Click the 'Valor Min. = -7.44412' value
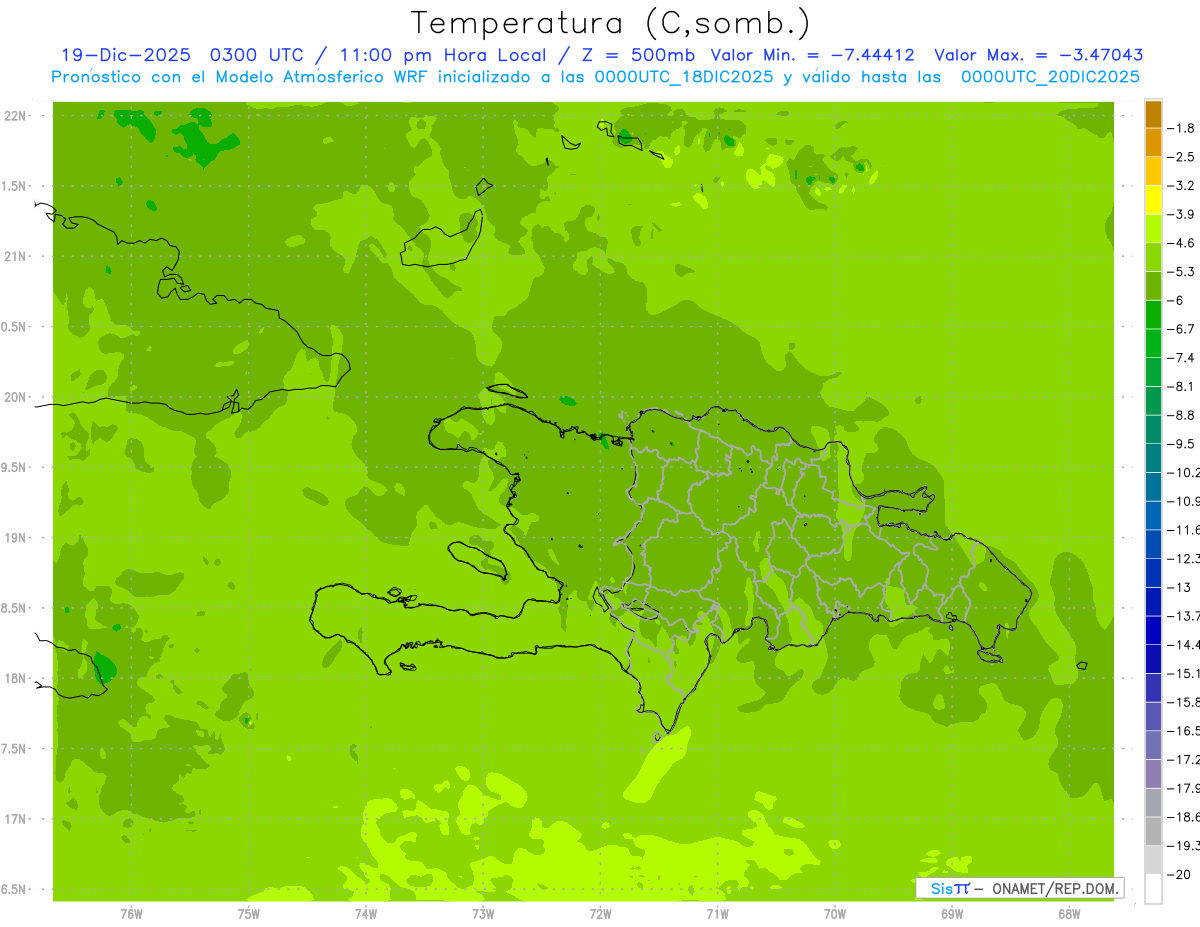 [812, 55]
